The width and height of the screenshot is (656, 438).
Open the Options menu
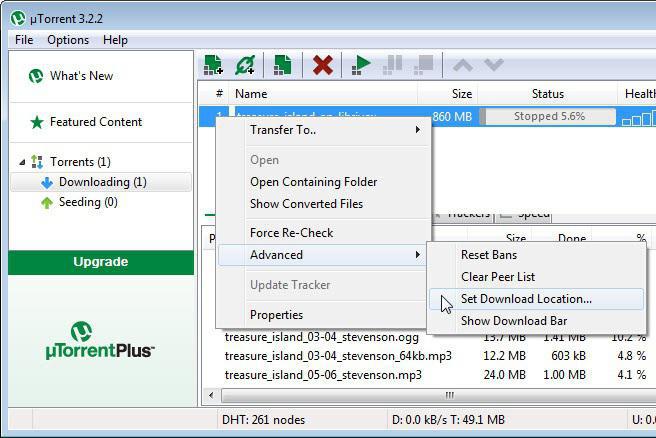coord(68,40)
